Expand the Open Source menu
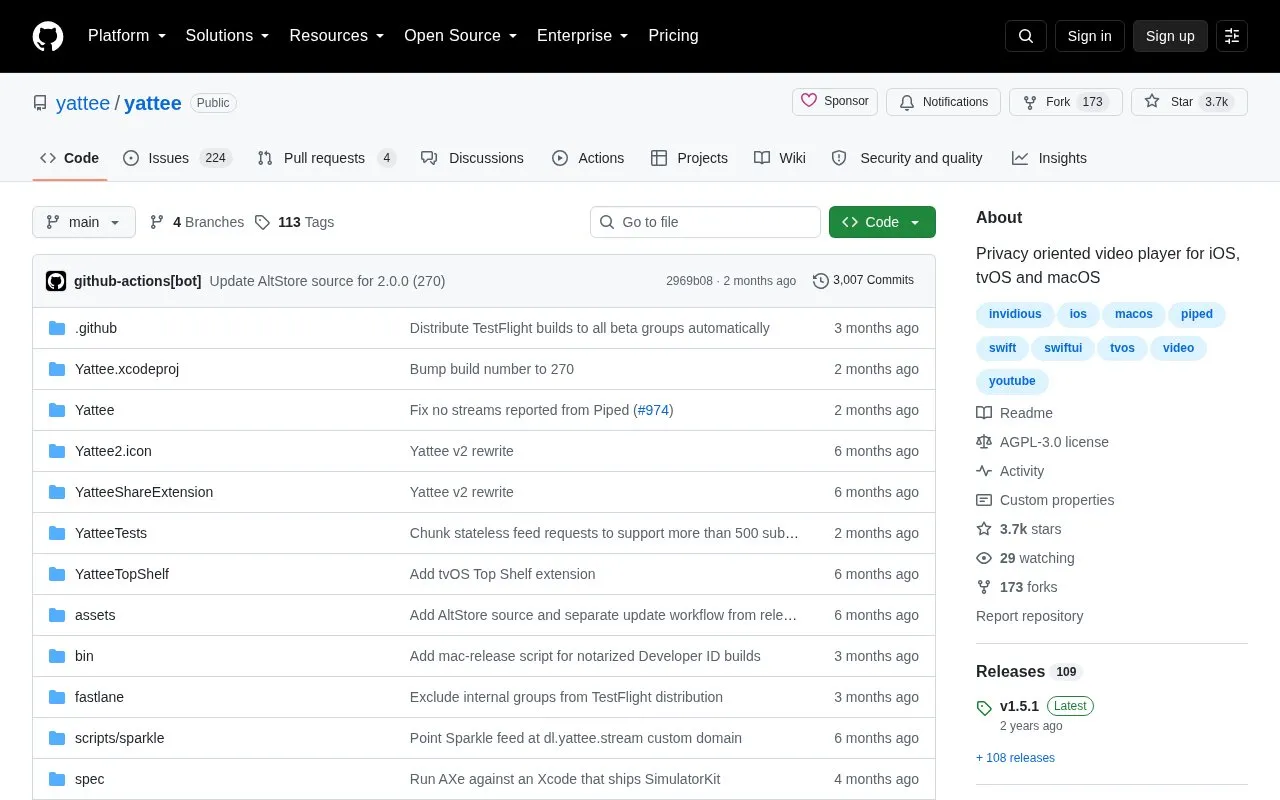 pos(461,36)
